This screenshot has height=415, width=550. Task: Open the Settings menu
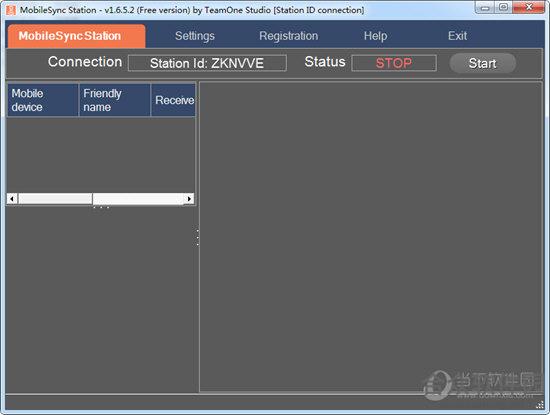tap(195, 36)
